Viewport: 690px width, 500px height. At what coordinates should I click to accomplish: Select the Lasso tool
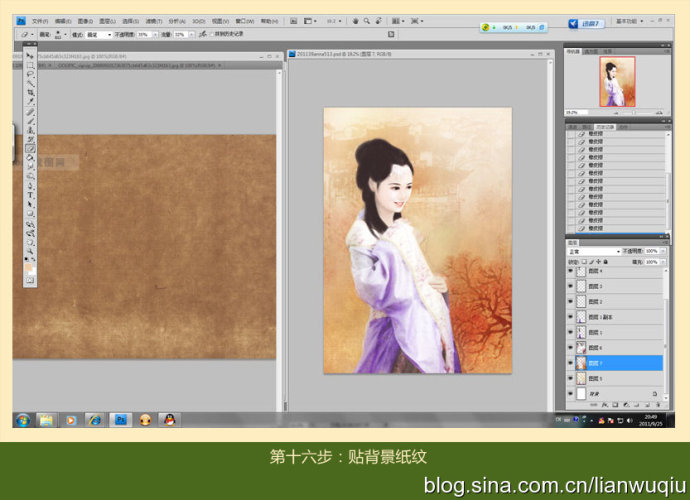coord(30,74)
